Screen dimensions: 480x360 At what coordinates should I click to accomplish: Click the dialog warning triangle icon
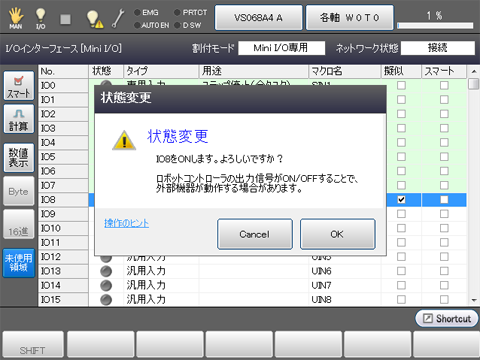pos(124,140)
